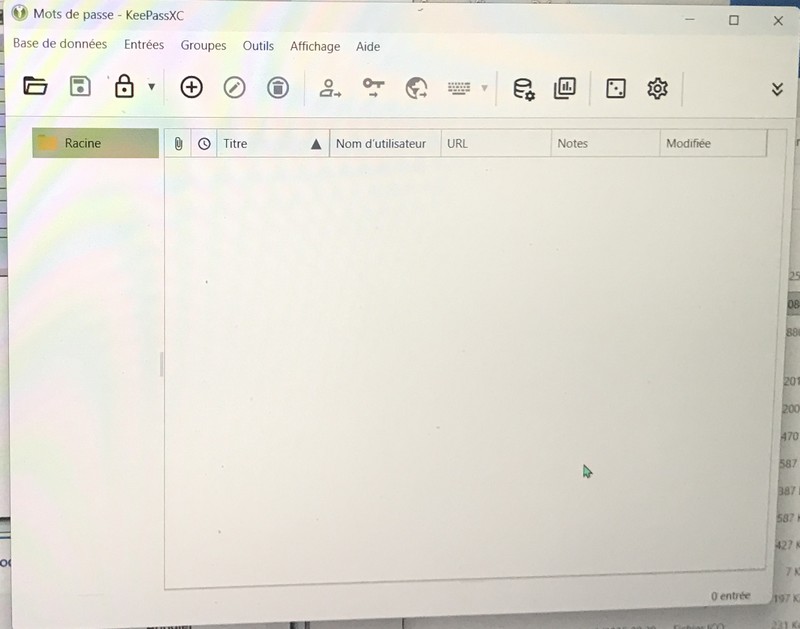
Task: Copy username to clipboard icon
Action: tap(330, 89)
